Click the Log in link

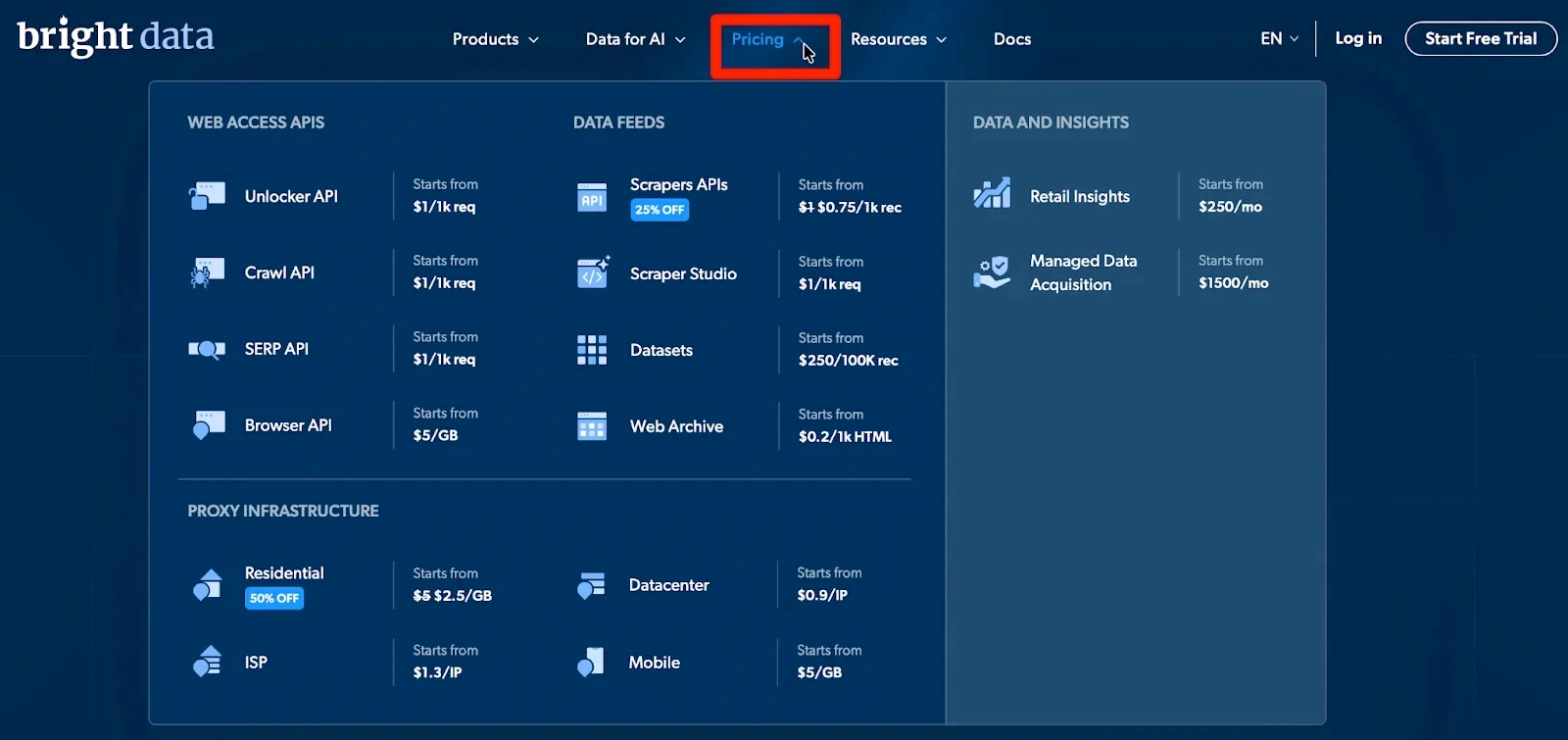(x=1358, y=38)
